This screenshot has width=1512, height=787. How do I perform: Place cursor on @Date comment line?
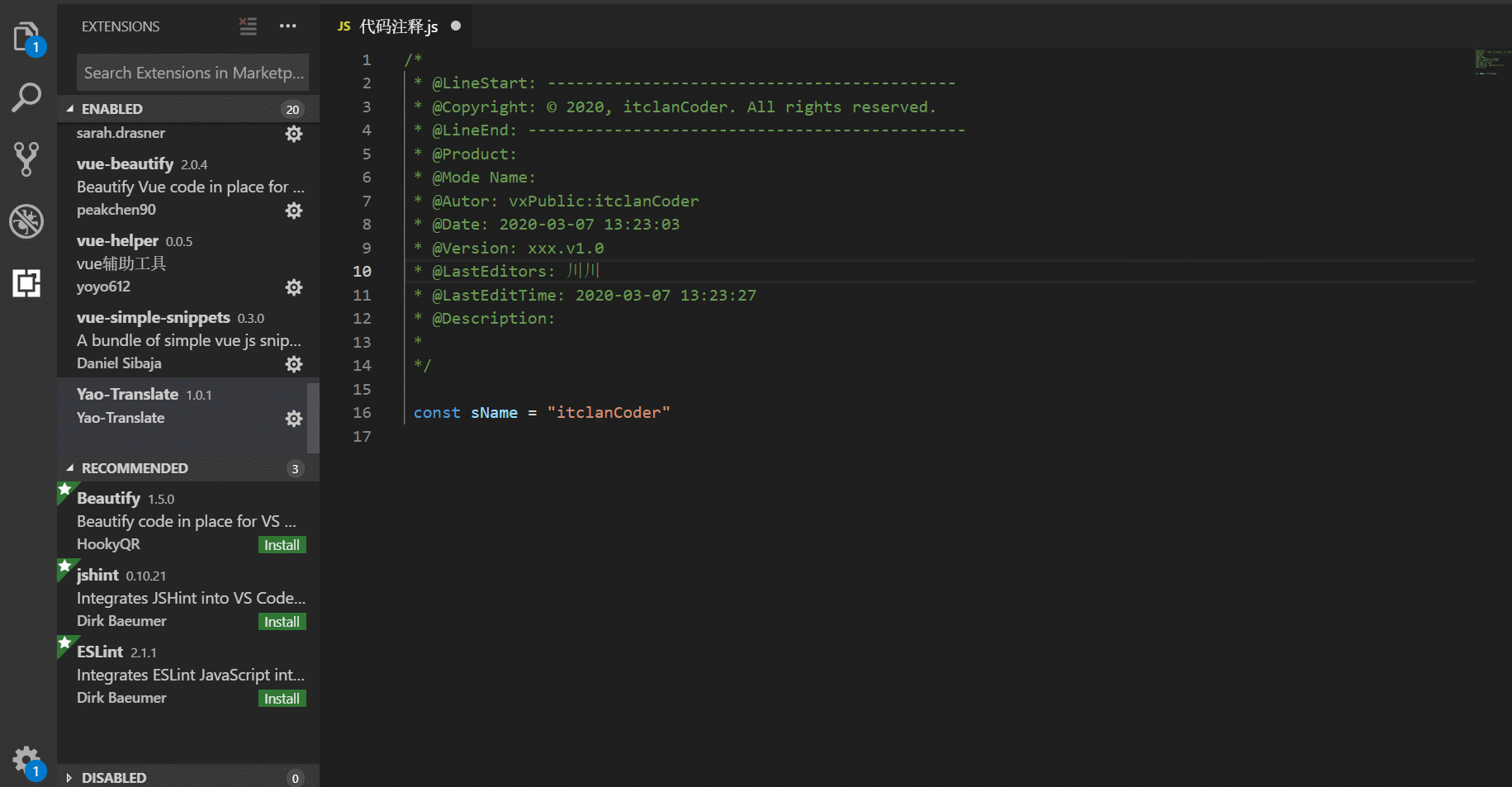tap(547, 225)
